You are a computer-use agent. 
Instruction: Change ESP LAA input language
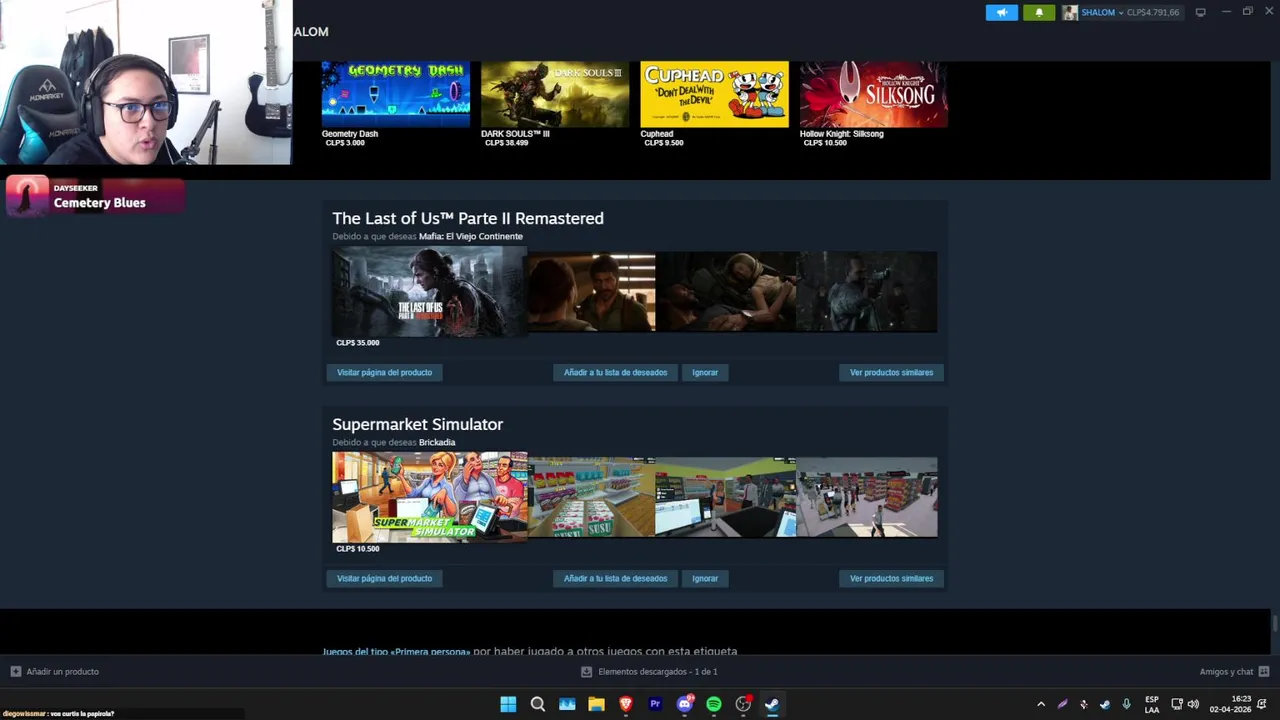1152,704
